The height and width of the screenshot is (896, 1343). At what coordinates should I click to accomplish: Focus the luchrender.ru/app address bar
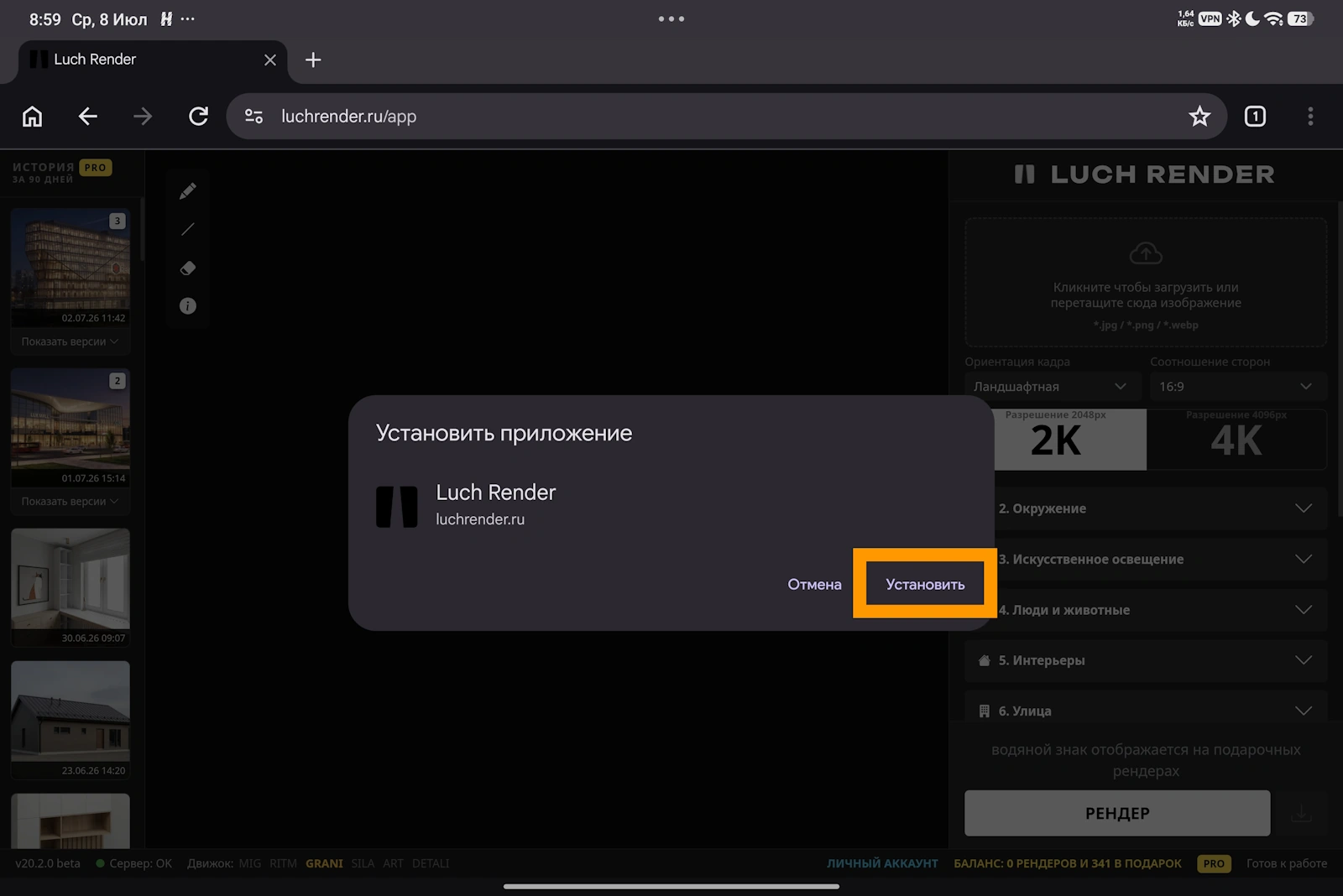[x=726, y=117]
